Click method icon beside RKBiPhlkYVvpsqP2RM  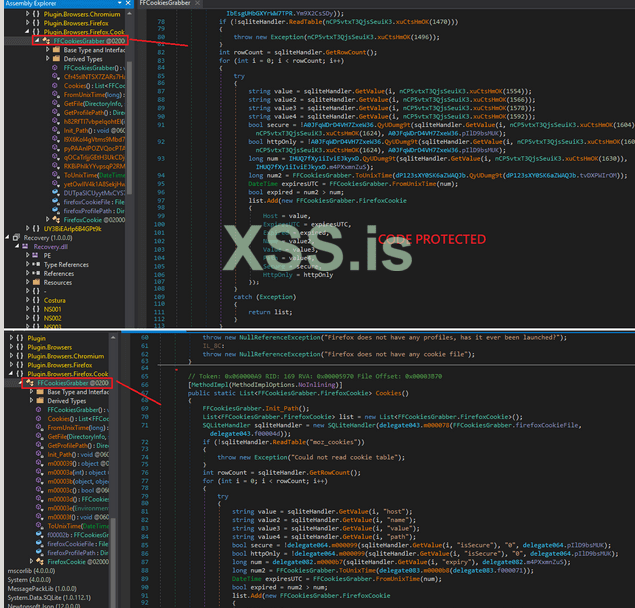(x=55, y=166)
